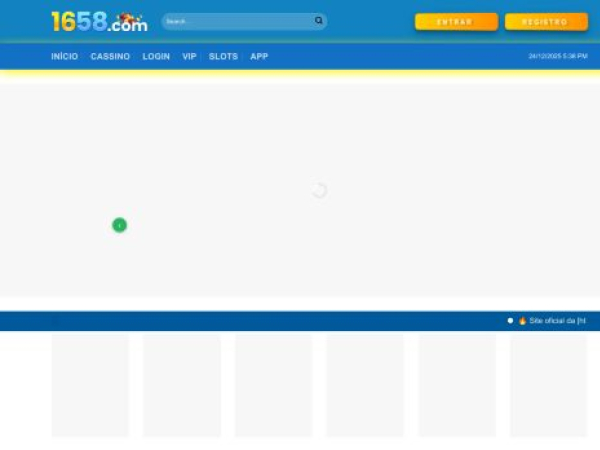Click the search magnifier icon

[x=318, y=21]
